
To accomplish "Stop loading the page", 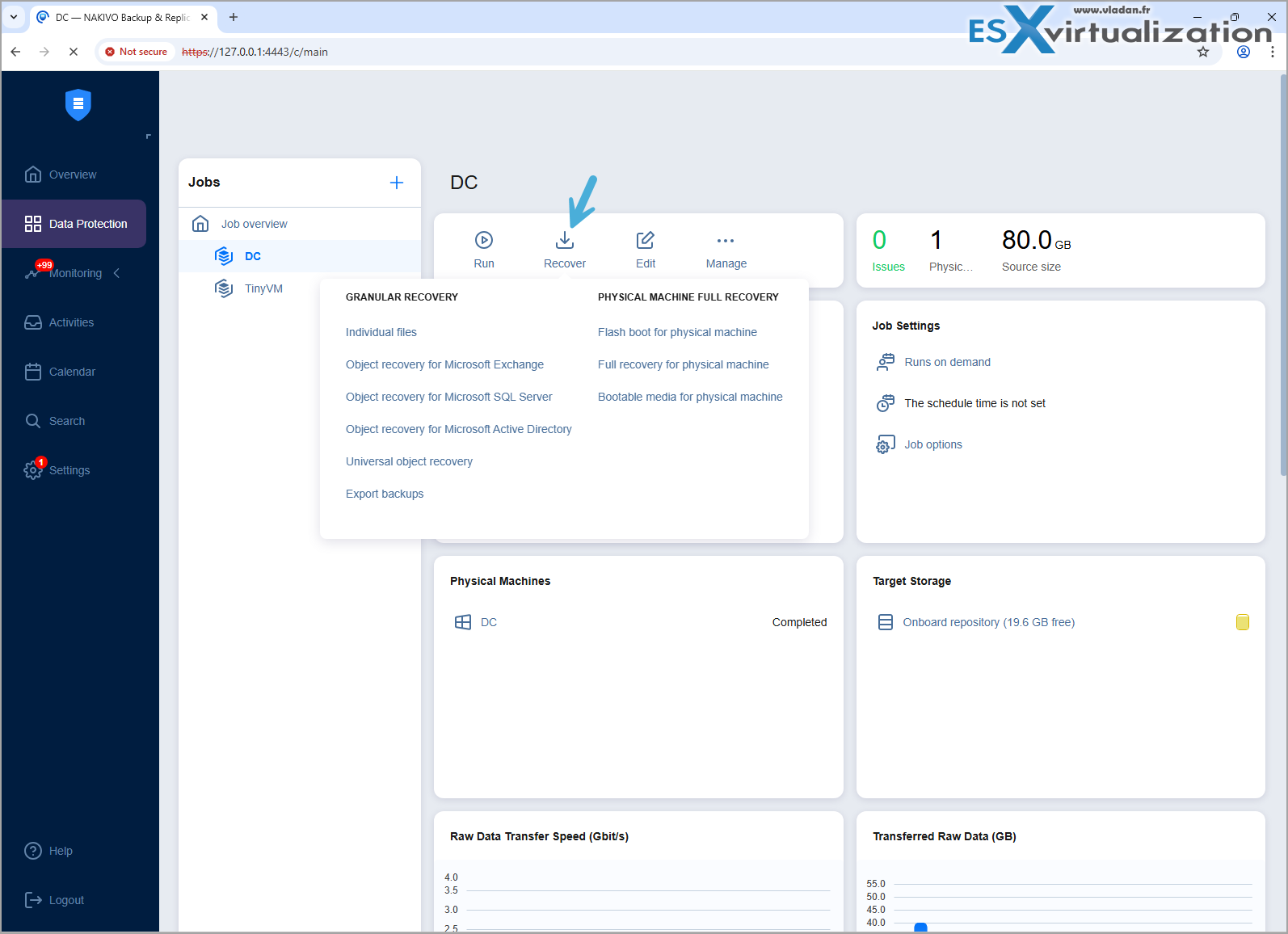I will click(x=74, y=52).
